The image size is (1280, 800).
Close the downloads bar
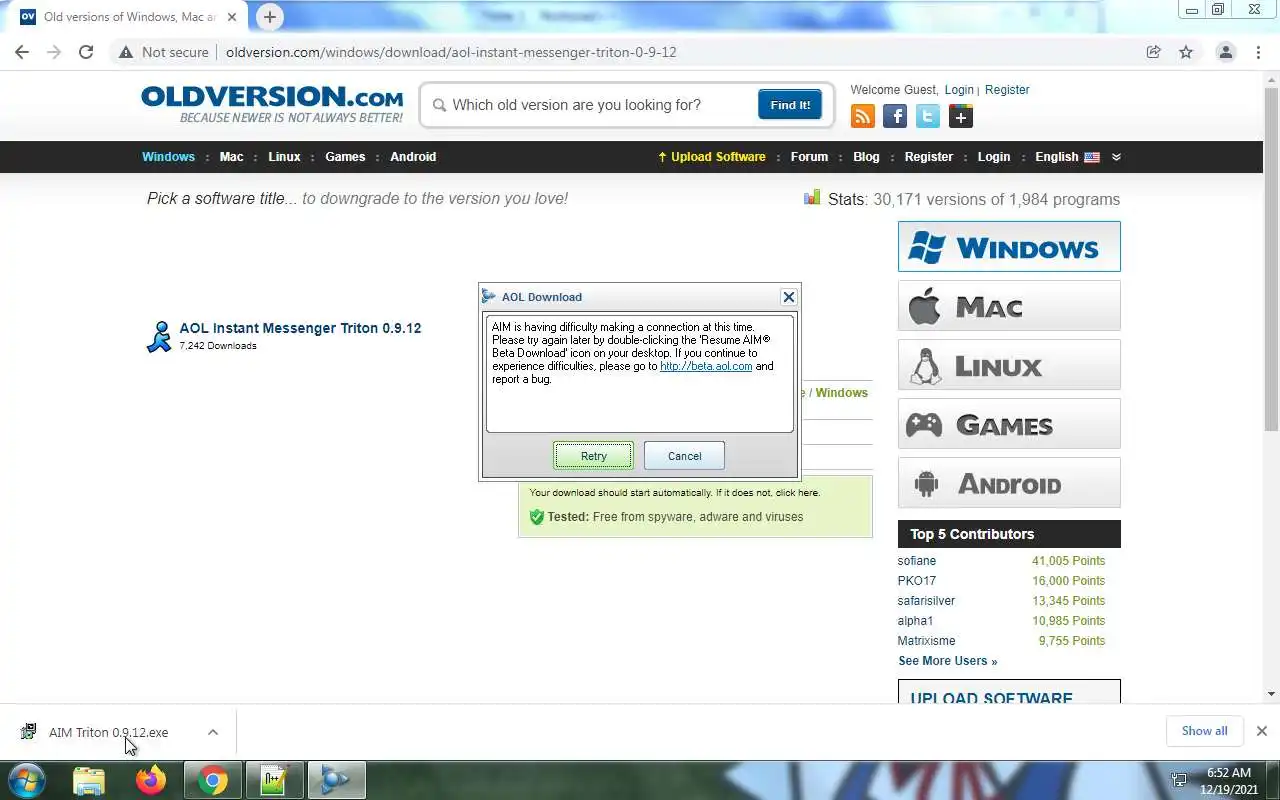click(1261, 731)
